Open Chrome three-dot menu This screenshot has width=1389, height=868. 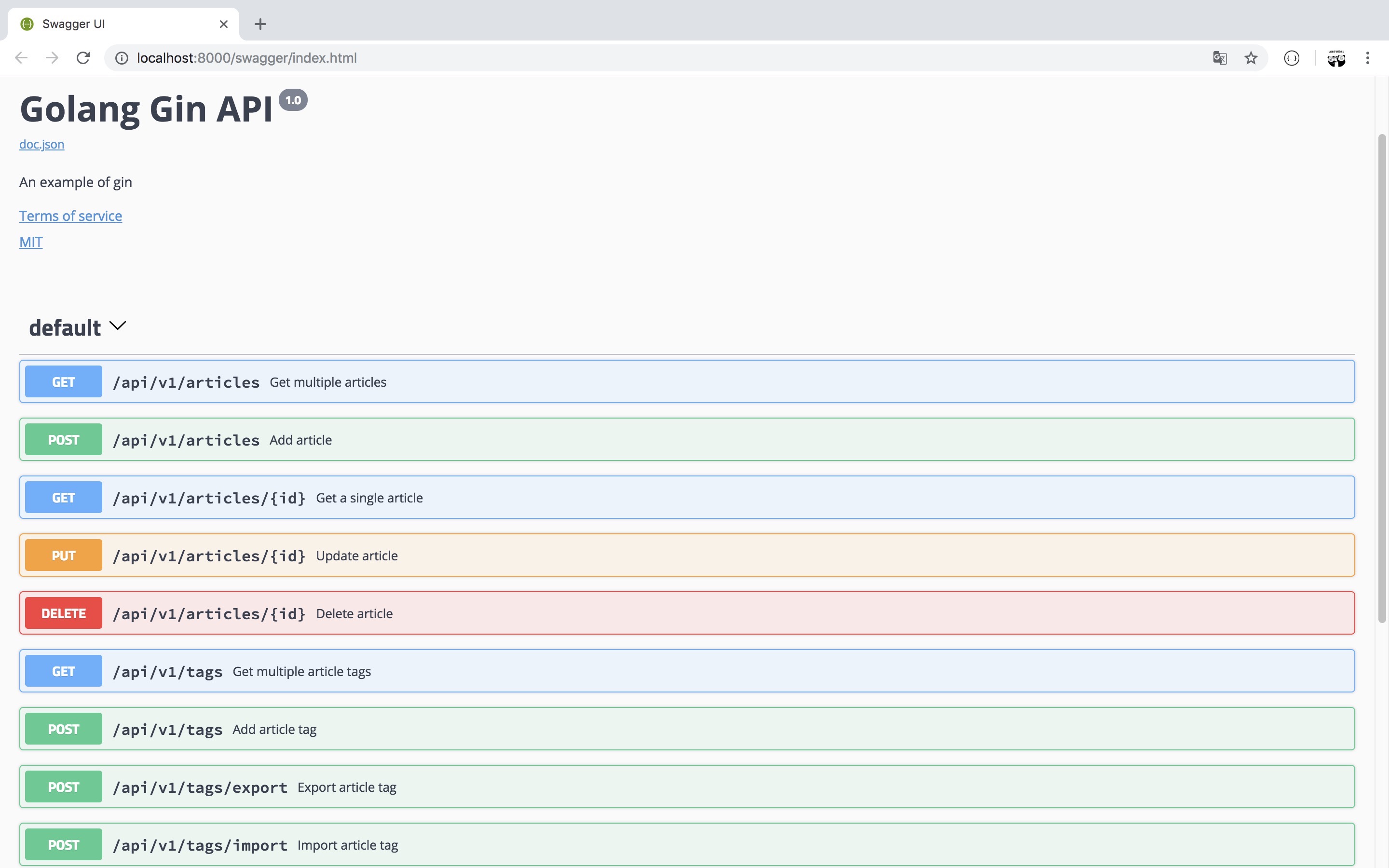pos(1368,58)
